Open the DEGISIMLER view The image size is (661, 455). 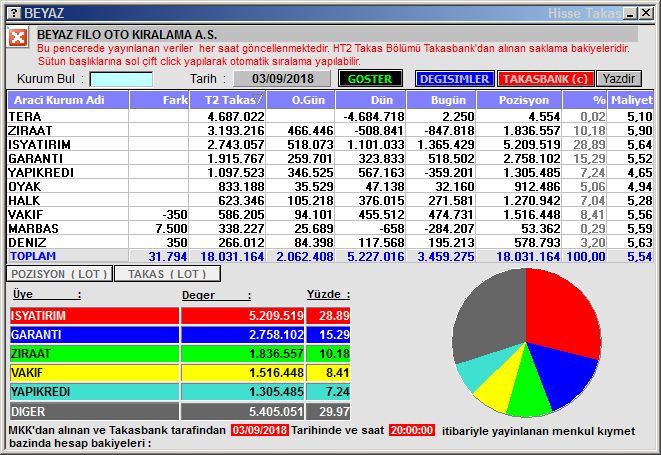pos(454,79)
